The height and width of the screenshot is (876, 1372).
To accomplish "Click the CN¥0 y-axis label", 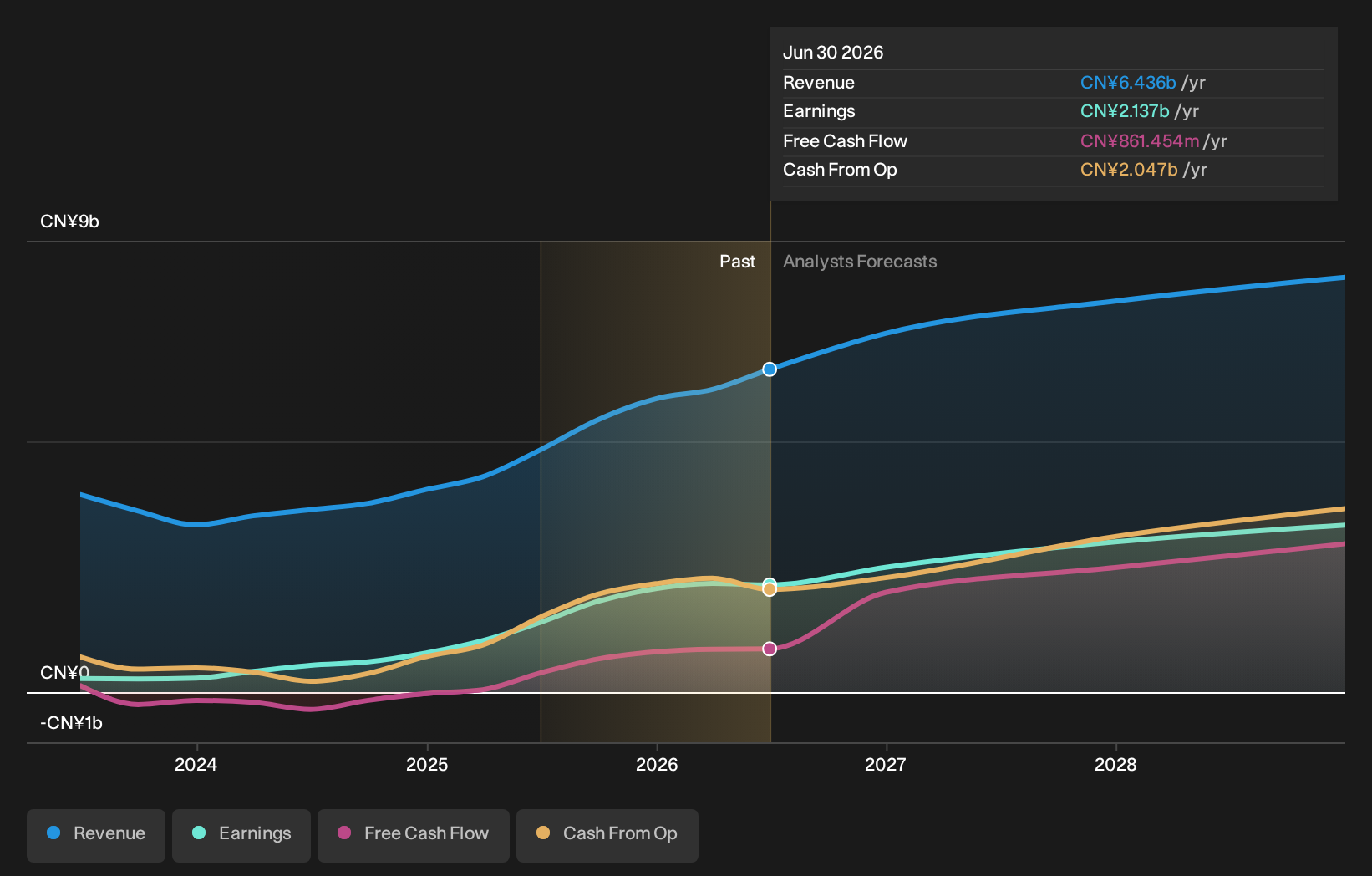I will coord(64,673).
